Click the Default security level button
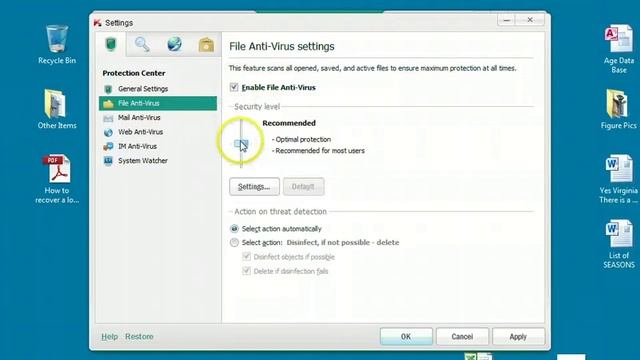Screen dimensions: 640x360 point(303,187)
